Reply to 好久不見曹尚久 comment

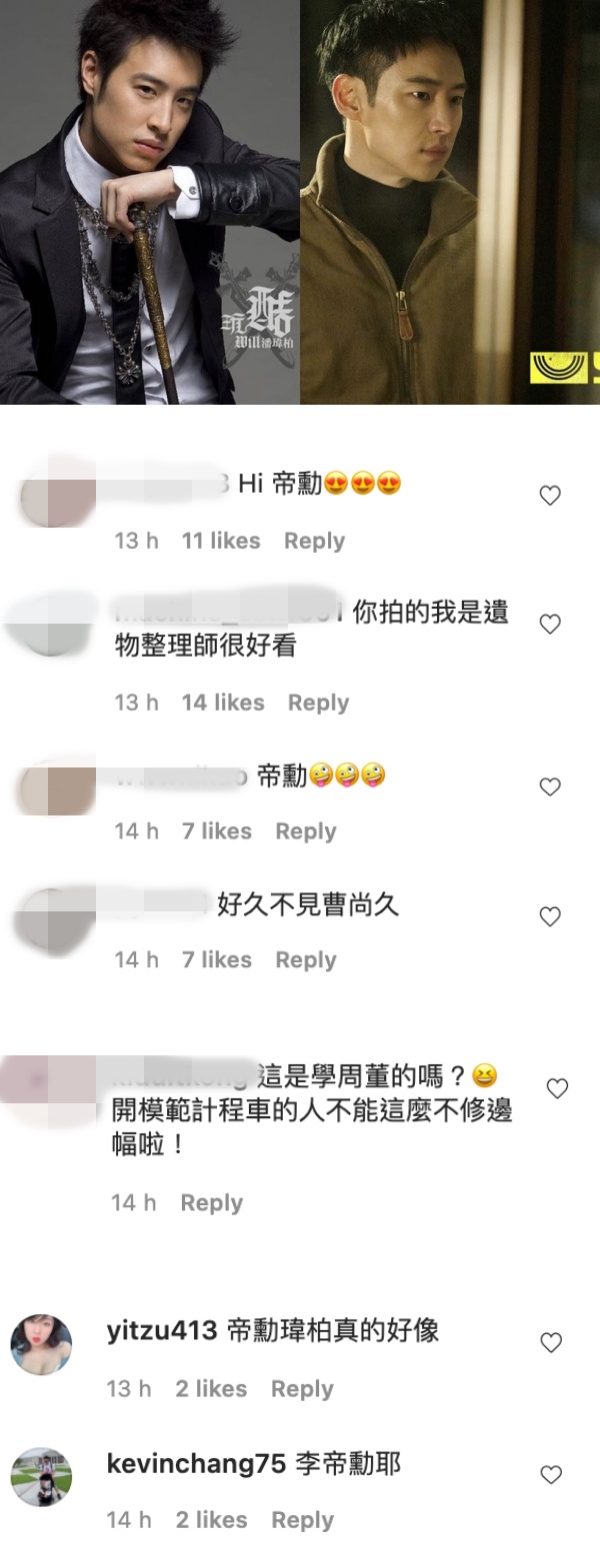tap(306, 959)
